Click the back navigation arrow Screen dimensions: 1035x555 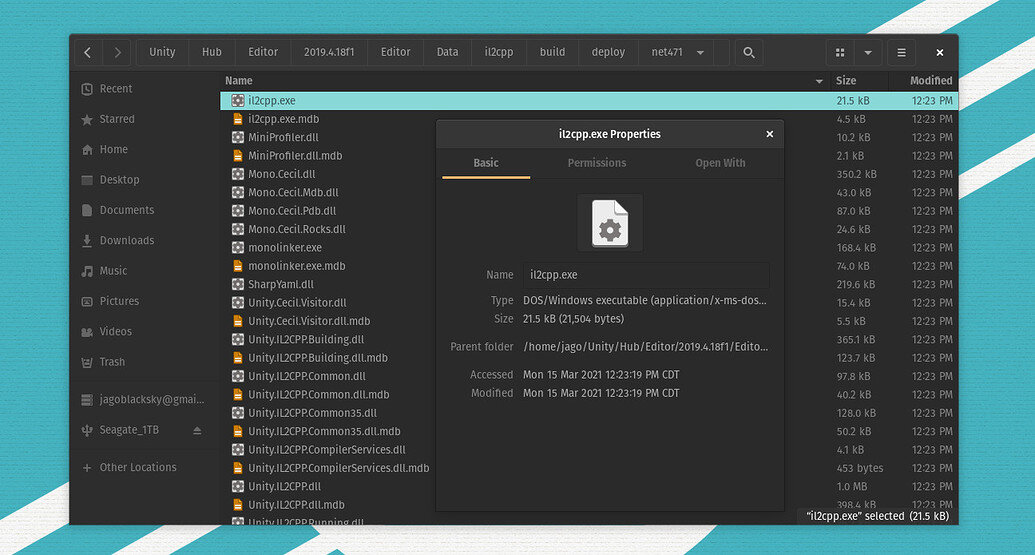[88, 53]
